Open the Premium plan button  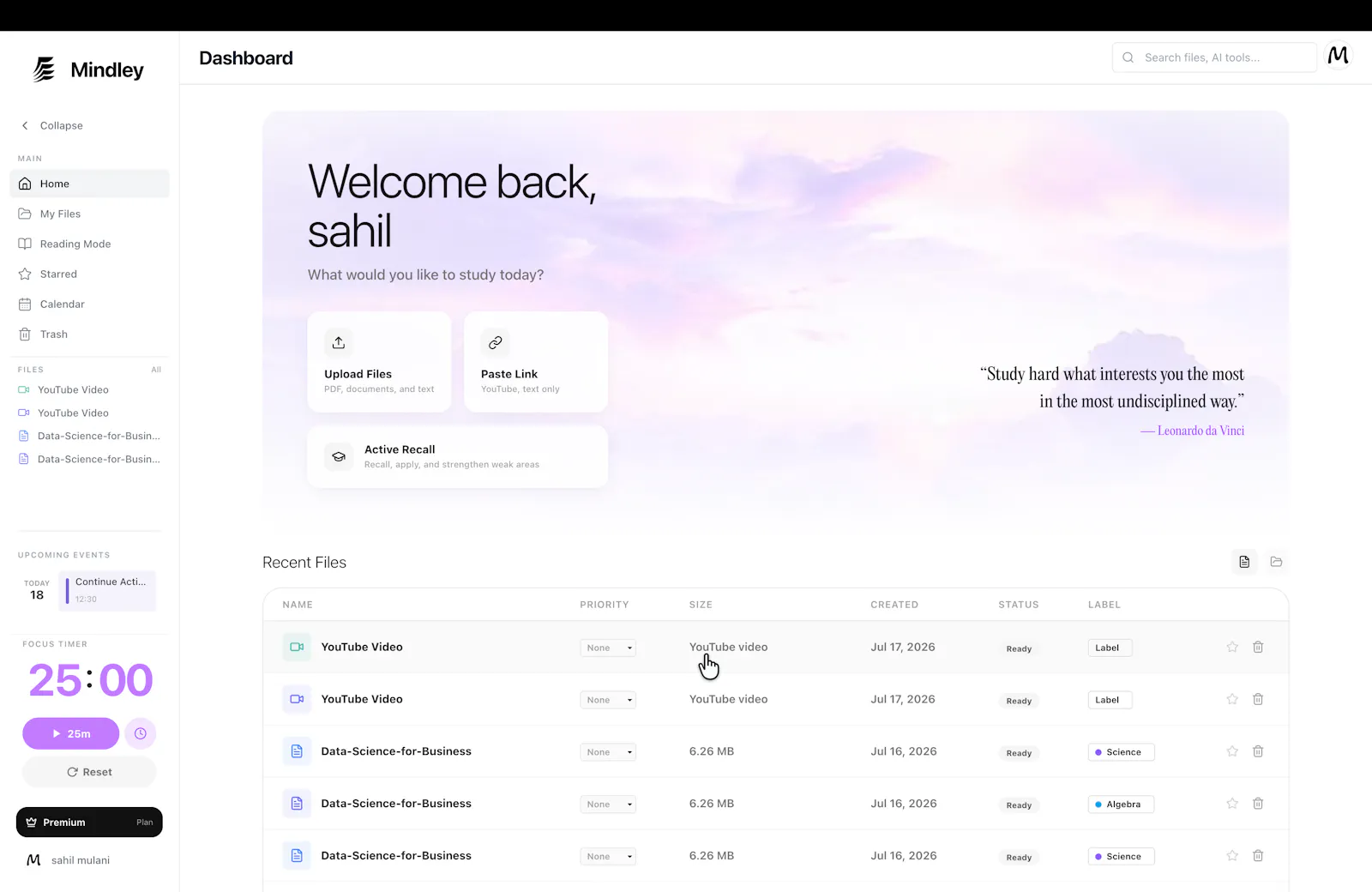pyautogui.click(x=89, y=822)
